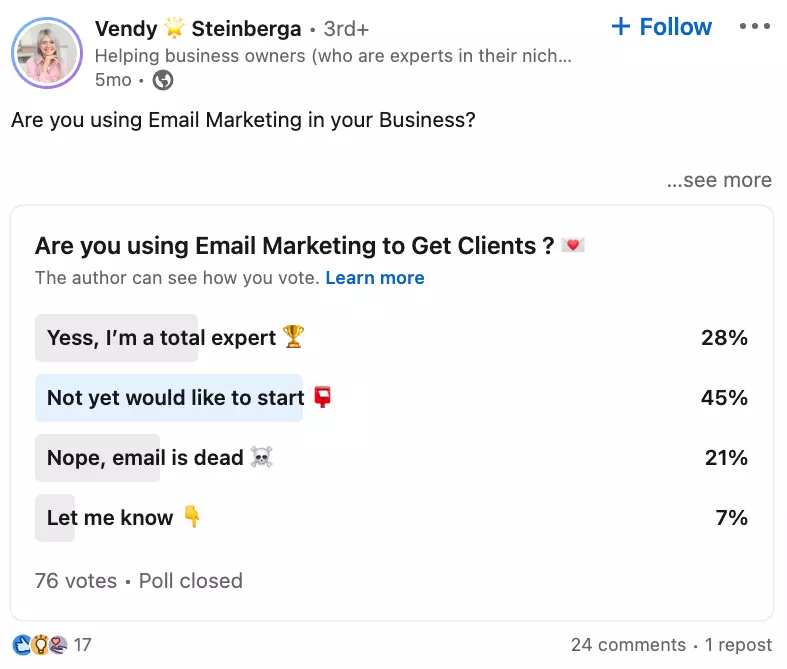Click the 28% result bar
Viewport: 787px width, 669px height.
116,338
